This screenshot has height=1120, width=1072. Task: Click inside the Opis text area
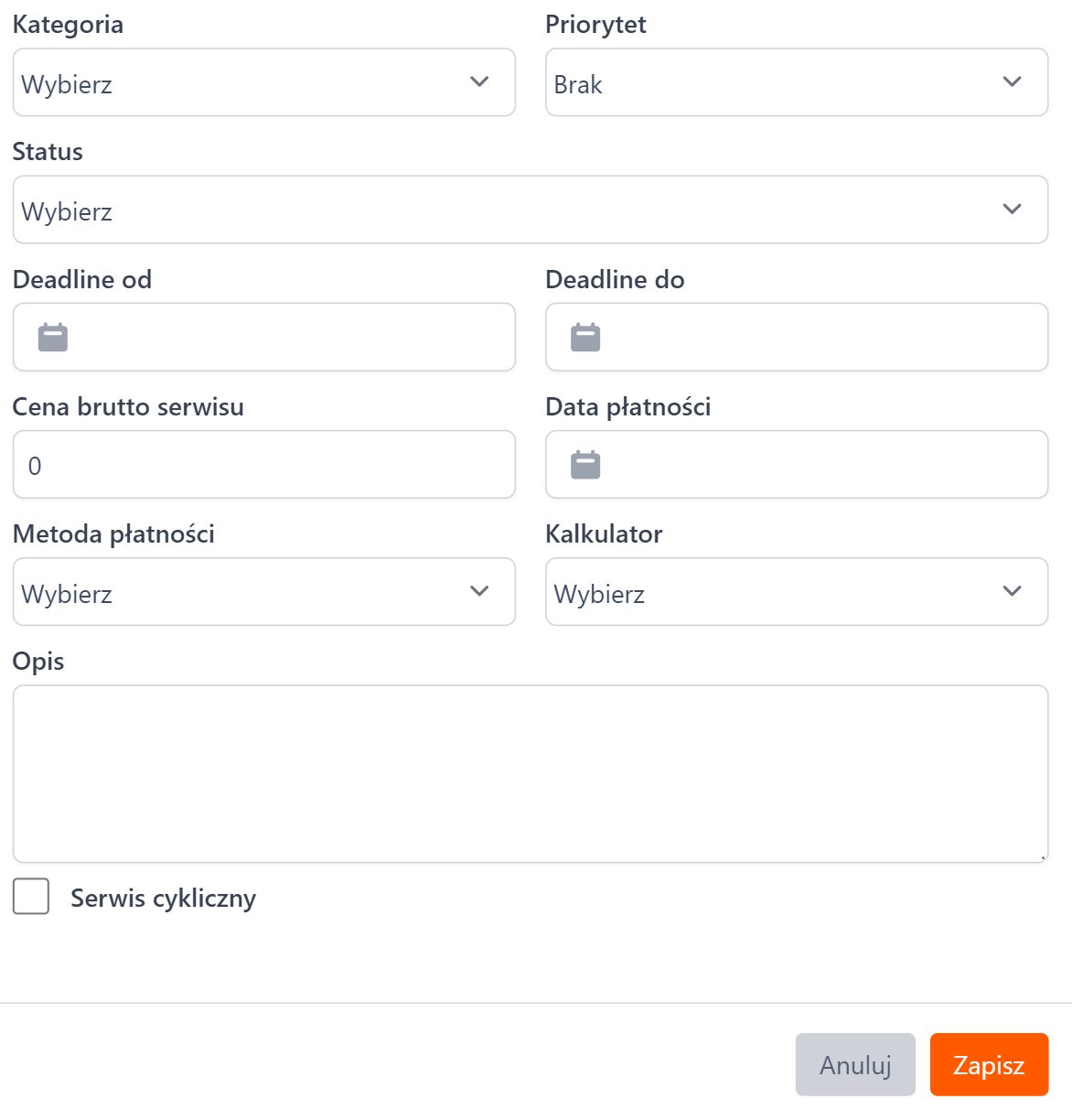pyautogui.click(x=530, y=773)
